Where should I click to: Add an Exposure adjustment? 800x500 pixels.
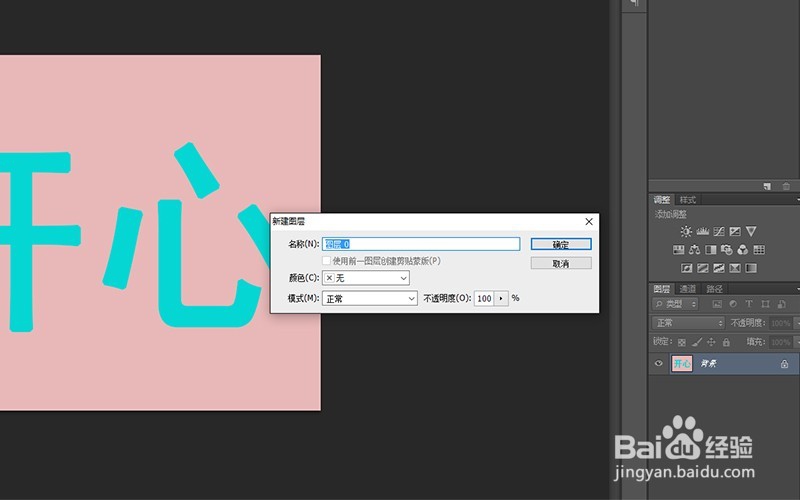click(x=735, y=232)
